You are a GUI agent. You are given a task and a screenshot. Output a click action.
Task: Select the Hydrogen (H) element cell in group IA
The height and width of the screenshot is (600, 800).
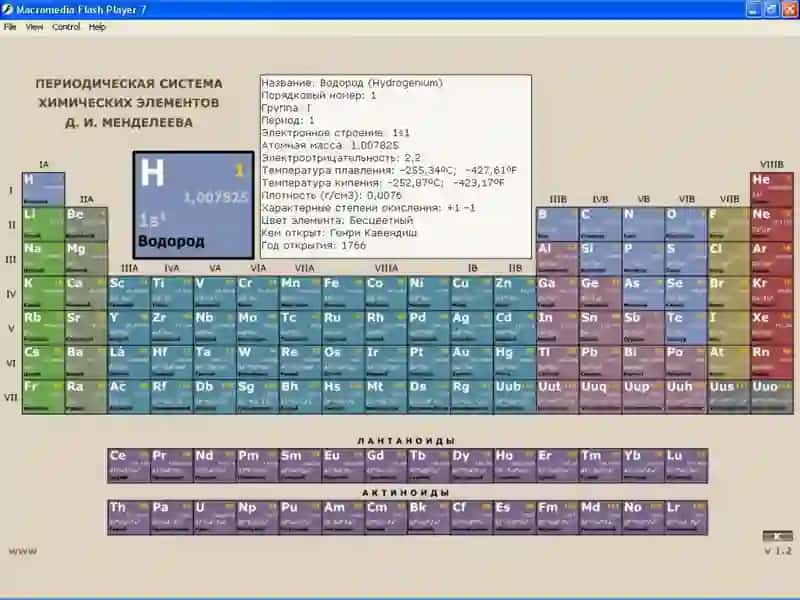click(43, 189)
